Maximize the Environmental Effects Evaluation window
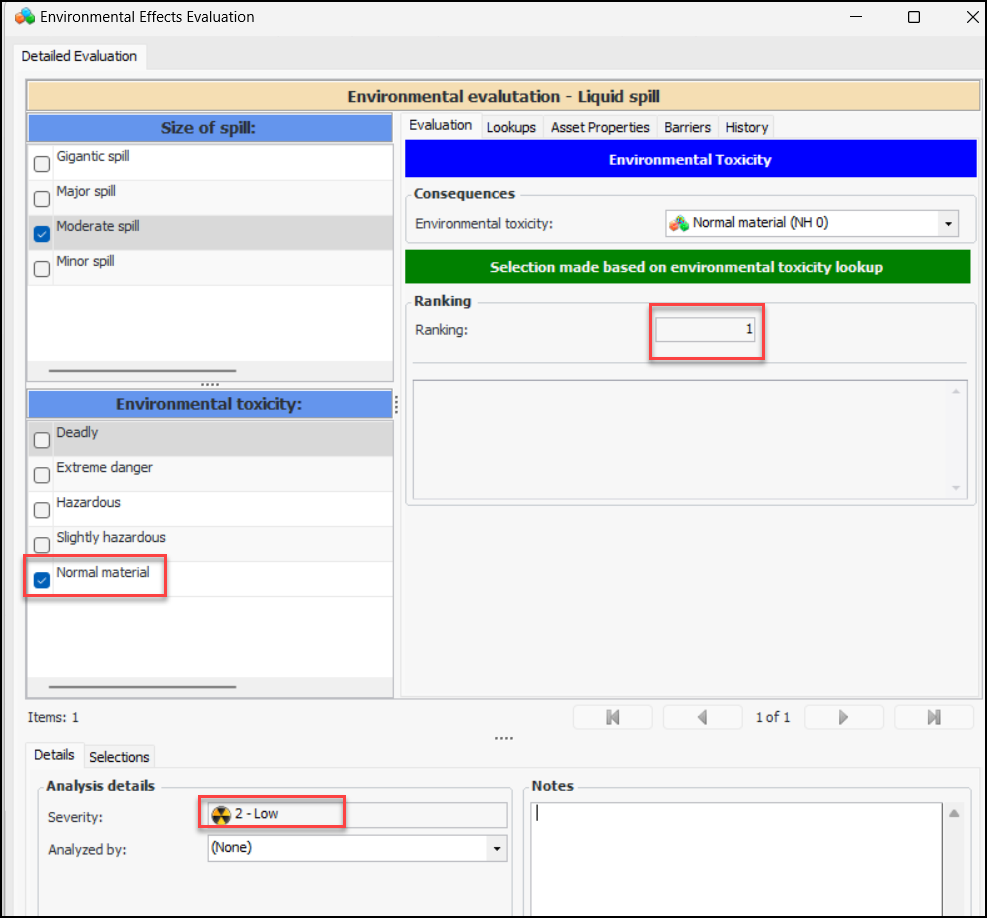The image size is (987, 918). (913, 17)
